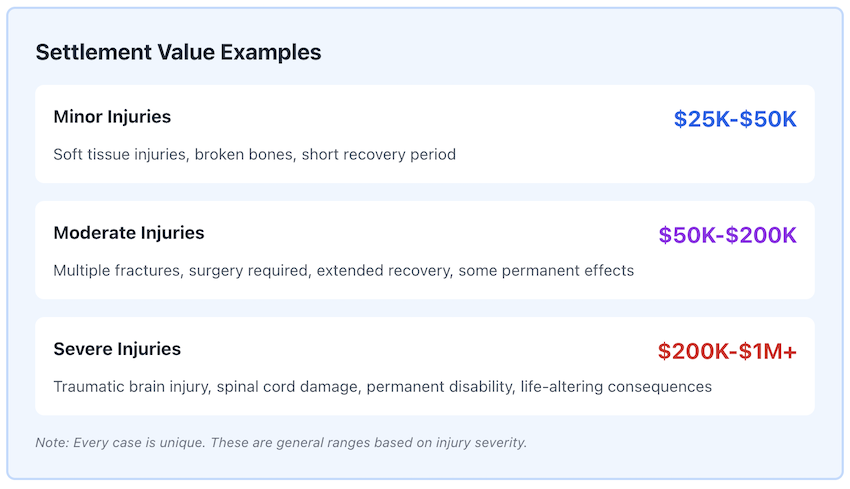Click the life-altering consequences text
The height and width of the screenshot is (489, 850).
pos(616,387)
